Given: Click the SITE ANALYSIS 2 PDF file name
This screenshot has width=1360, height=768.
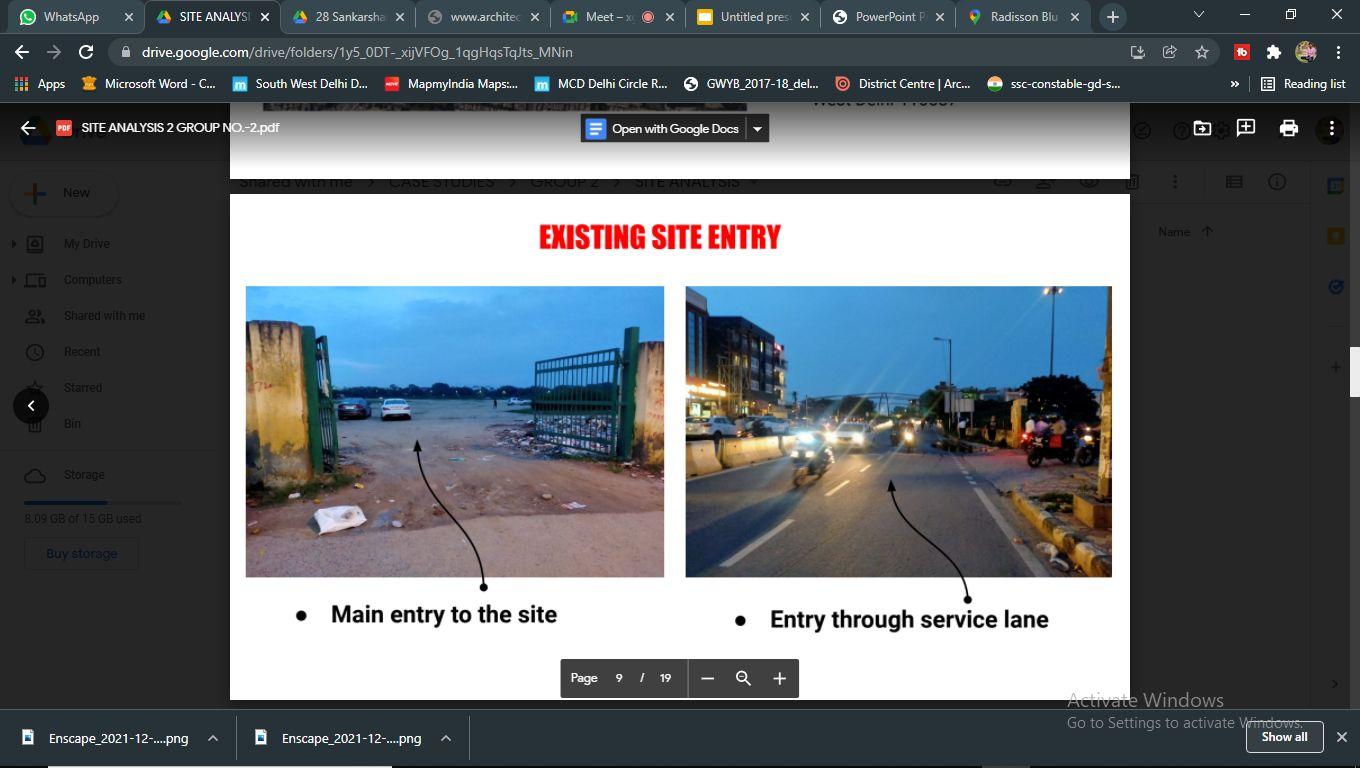Looking at the screenshot, I should tap(180, 128).
